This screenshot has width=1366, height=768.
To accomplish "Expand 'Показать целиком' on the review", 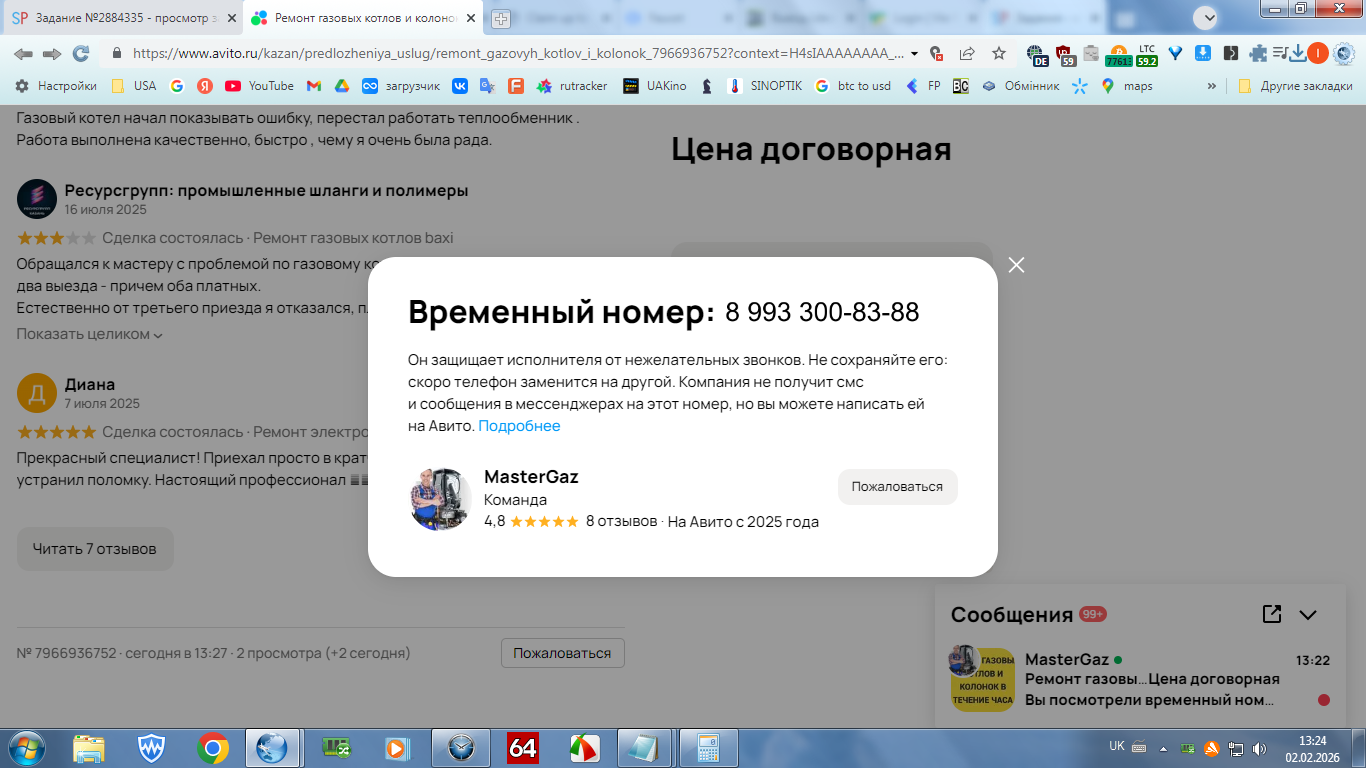I will [90, 334].
